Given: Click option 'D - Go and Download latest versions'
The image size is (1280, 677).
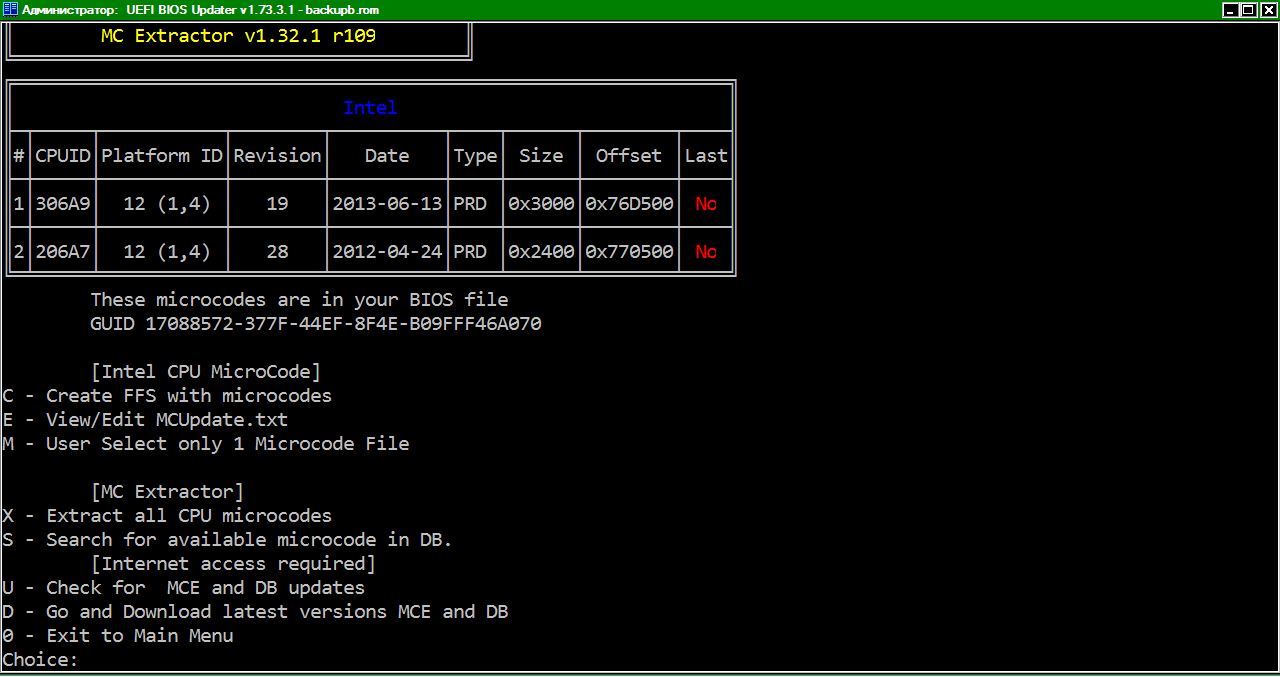Looking at the screenshot, I should [255, 612].
